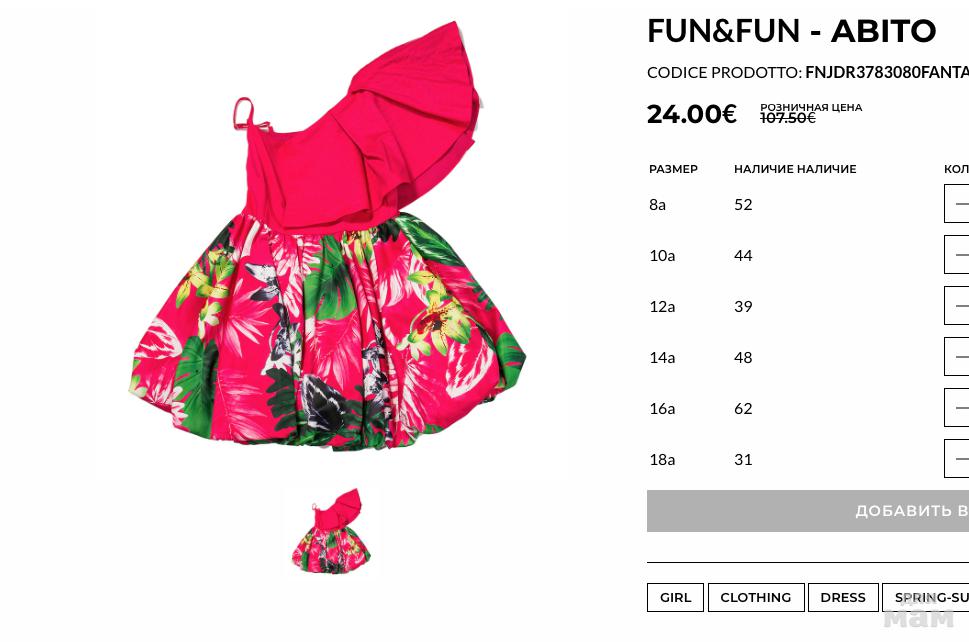Click the GIRL tag

coord(675,598)
